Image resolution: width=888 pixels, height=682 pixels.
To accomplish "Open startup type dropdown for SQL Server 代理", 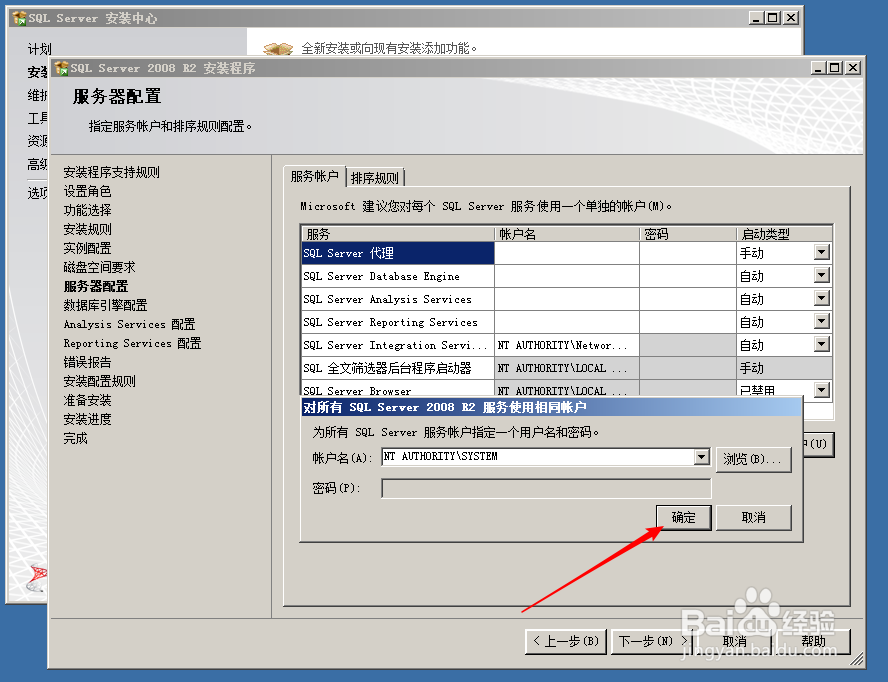I will 821,252.
